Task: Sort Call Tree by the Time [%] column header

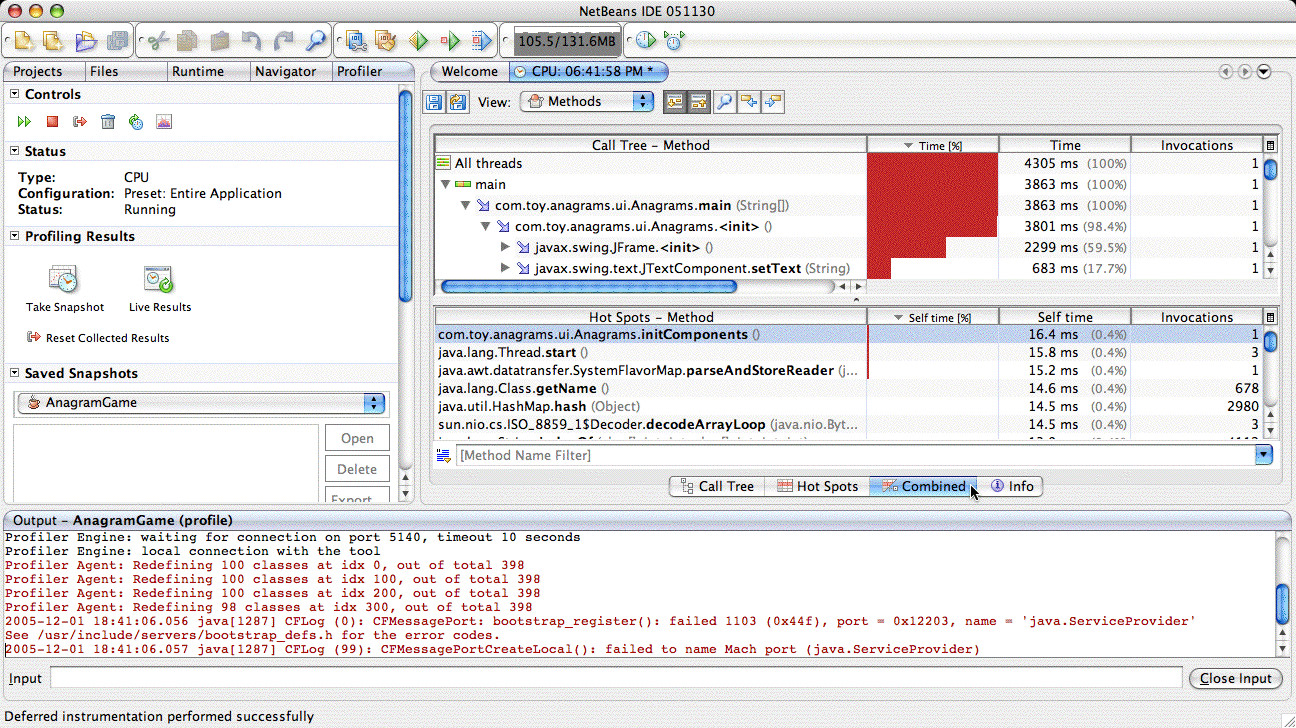Action: 932,145
